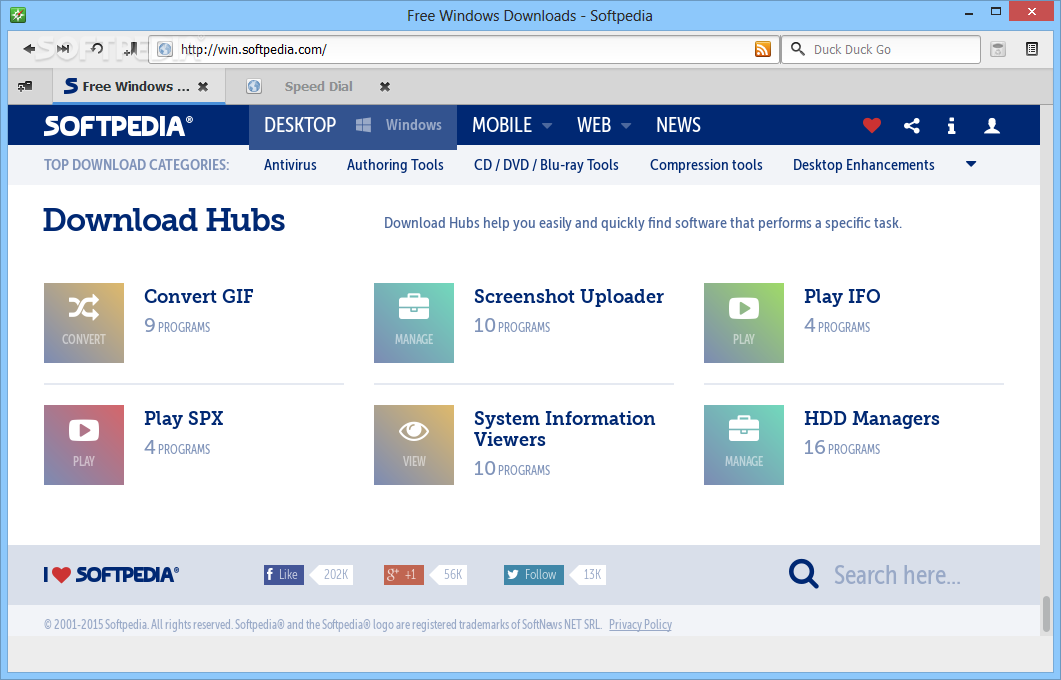Click the 9 PROGRAMS text

pyautogui.click(x=177, y=326)
